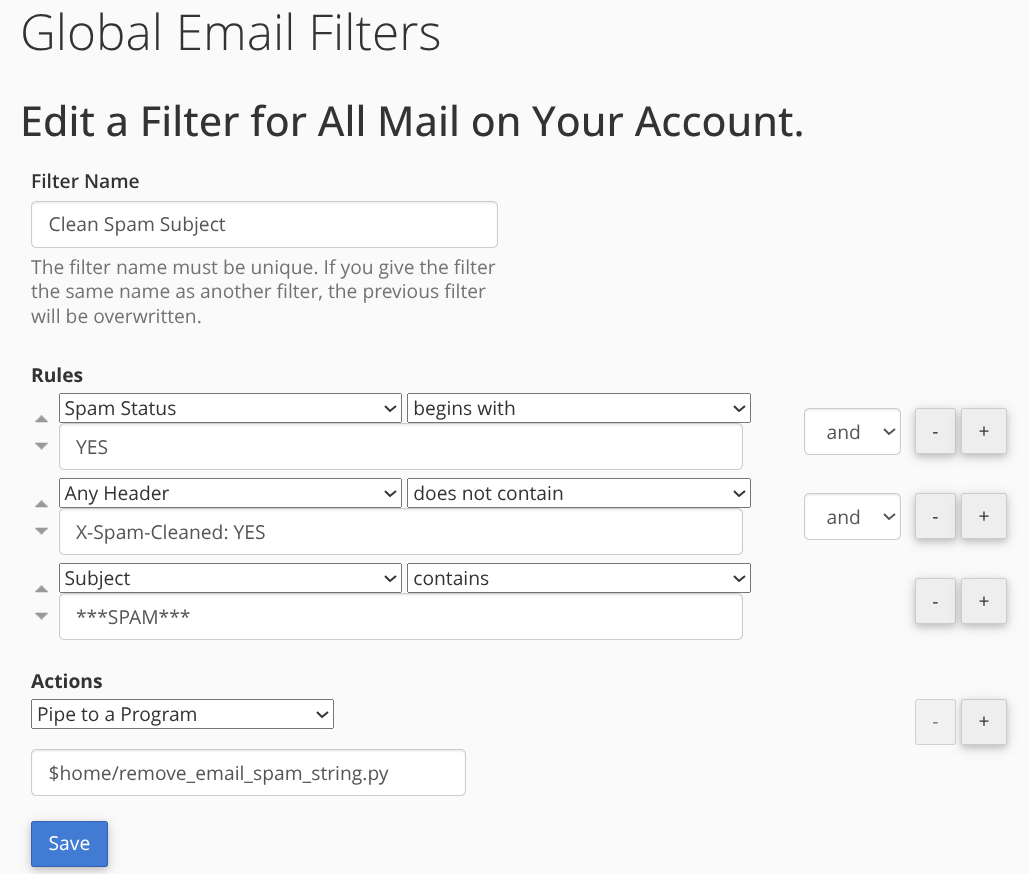Open the Subject field dropdown

click(230, 579)
